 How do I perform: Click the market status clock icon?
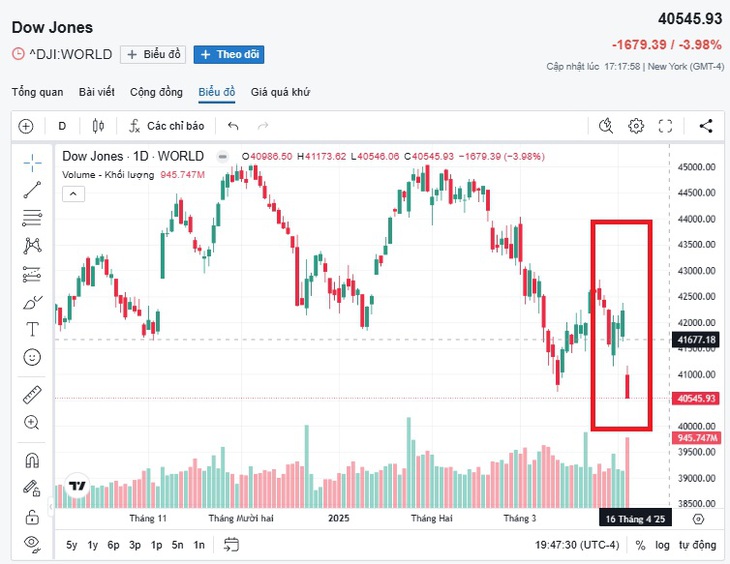coord(18,54)
